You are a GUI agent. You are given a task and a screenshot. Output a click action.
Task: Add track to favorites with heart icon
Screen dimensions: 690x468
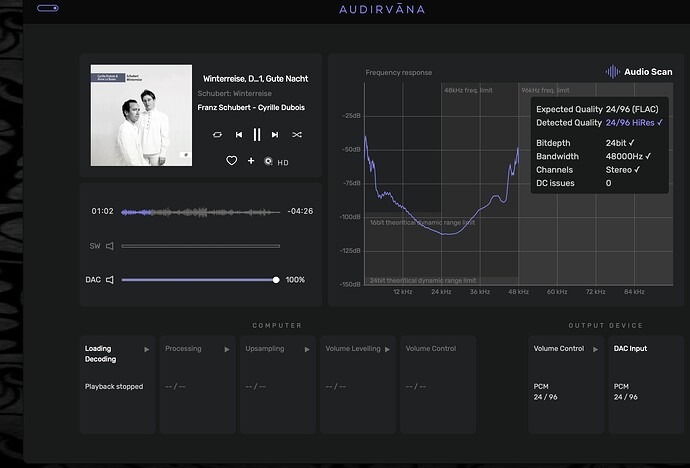(231, 161)
